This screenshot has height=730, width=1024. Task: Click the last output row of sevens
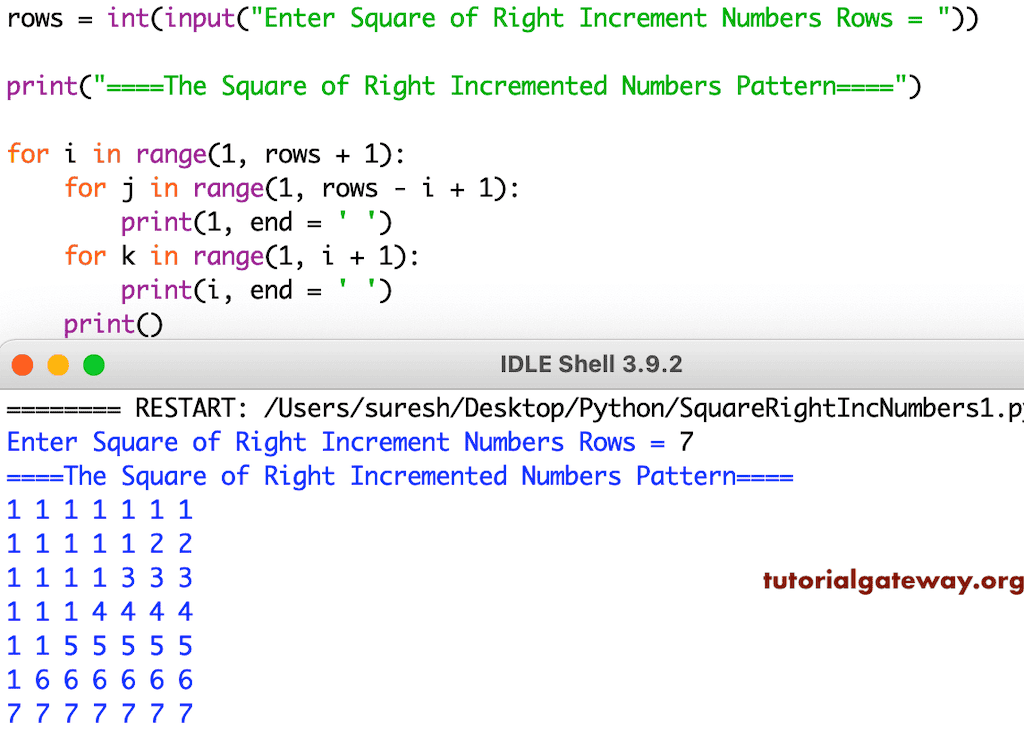pos(97,713)
